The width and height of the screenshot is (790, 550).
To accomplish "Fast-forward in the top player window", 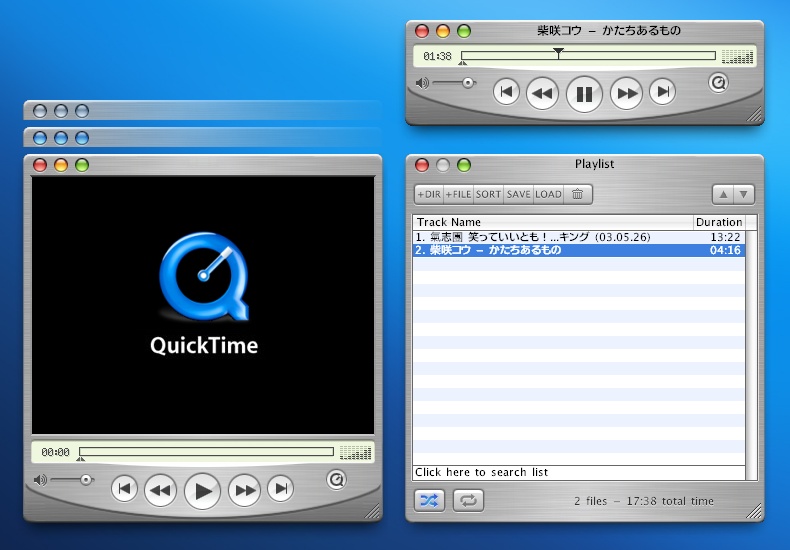I will pos(626,93).
